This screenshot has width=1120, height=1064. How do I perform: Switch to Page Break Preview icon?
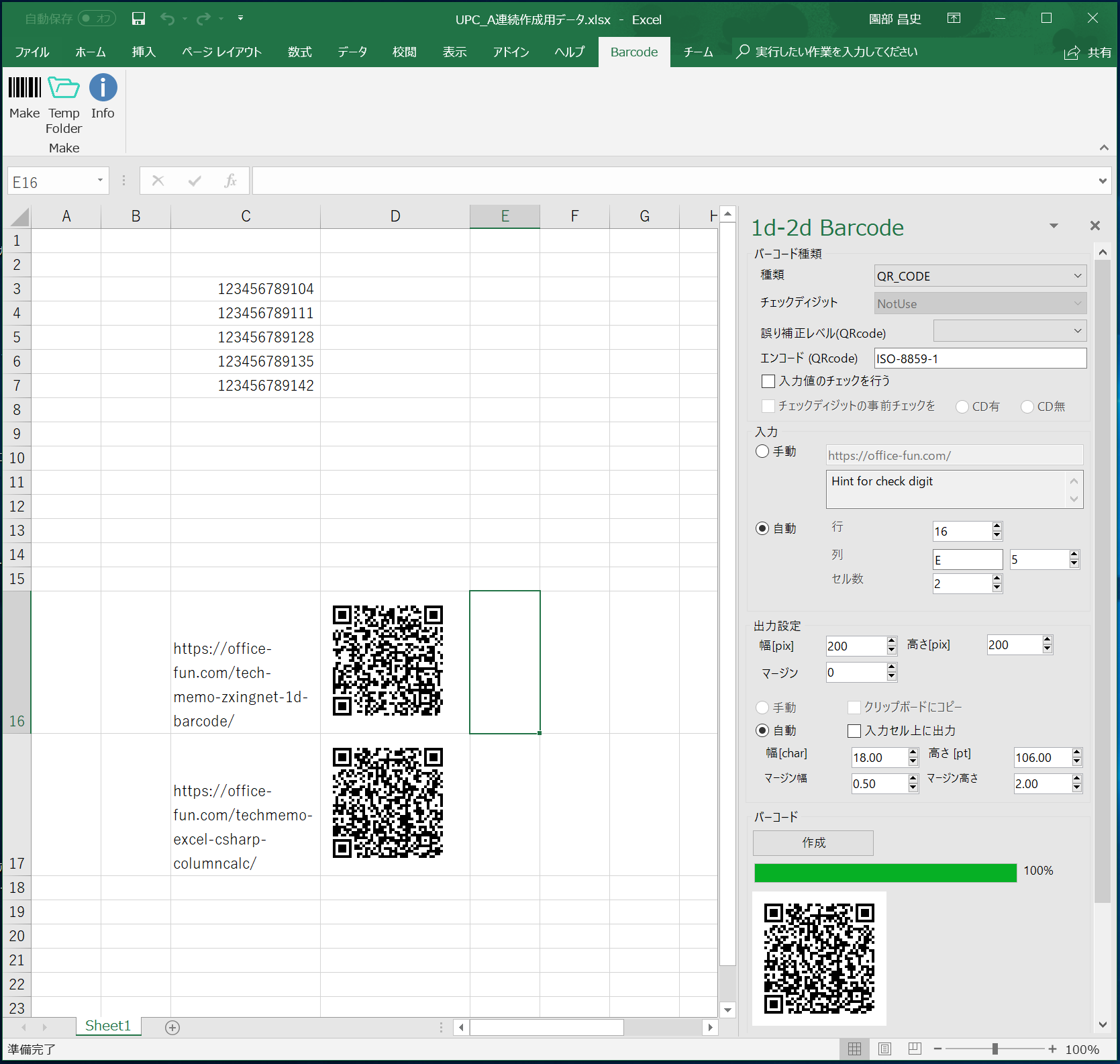[x=915, y=1049]
